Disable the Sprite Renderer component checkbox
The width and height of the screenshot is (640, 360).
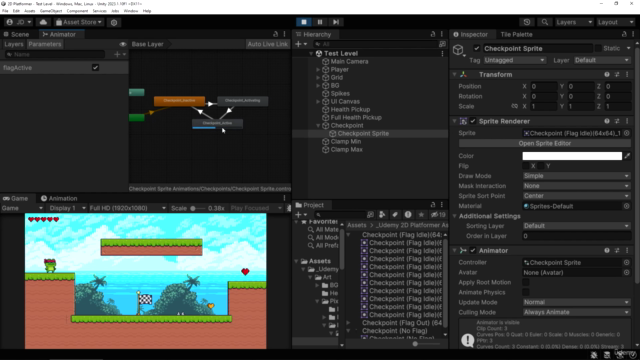click(473, 121)
